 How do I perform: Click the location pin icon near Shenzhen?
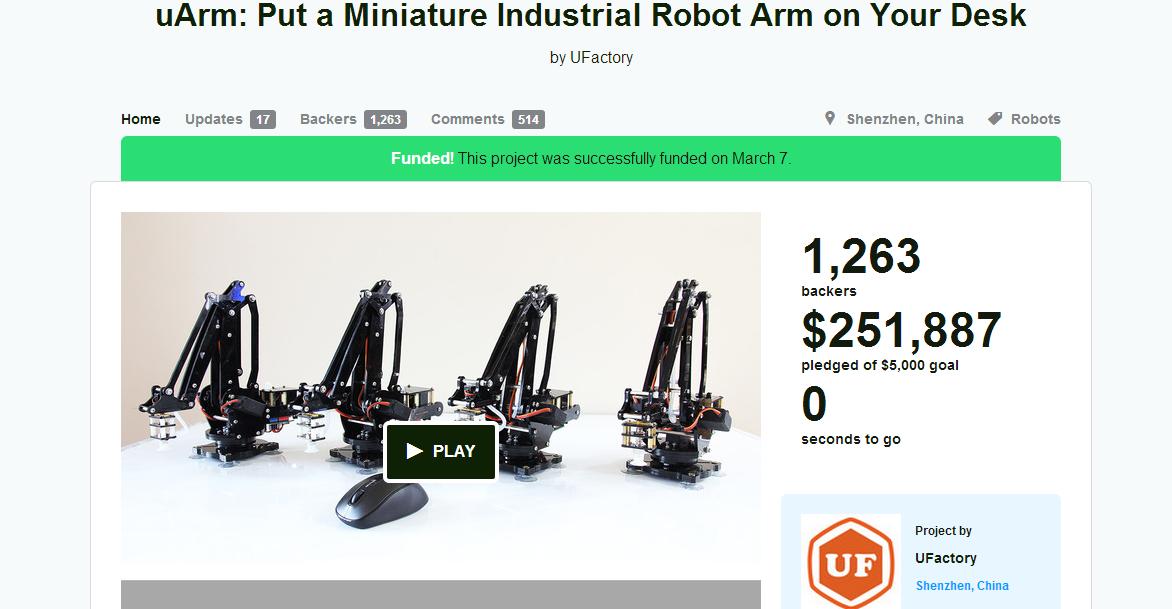point(830,118)
